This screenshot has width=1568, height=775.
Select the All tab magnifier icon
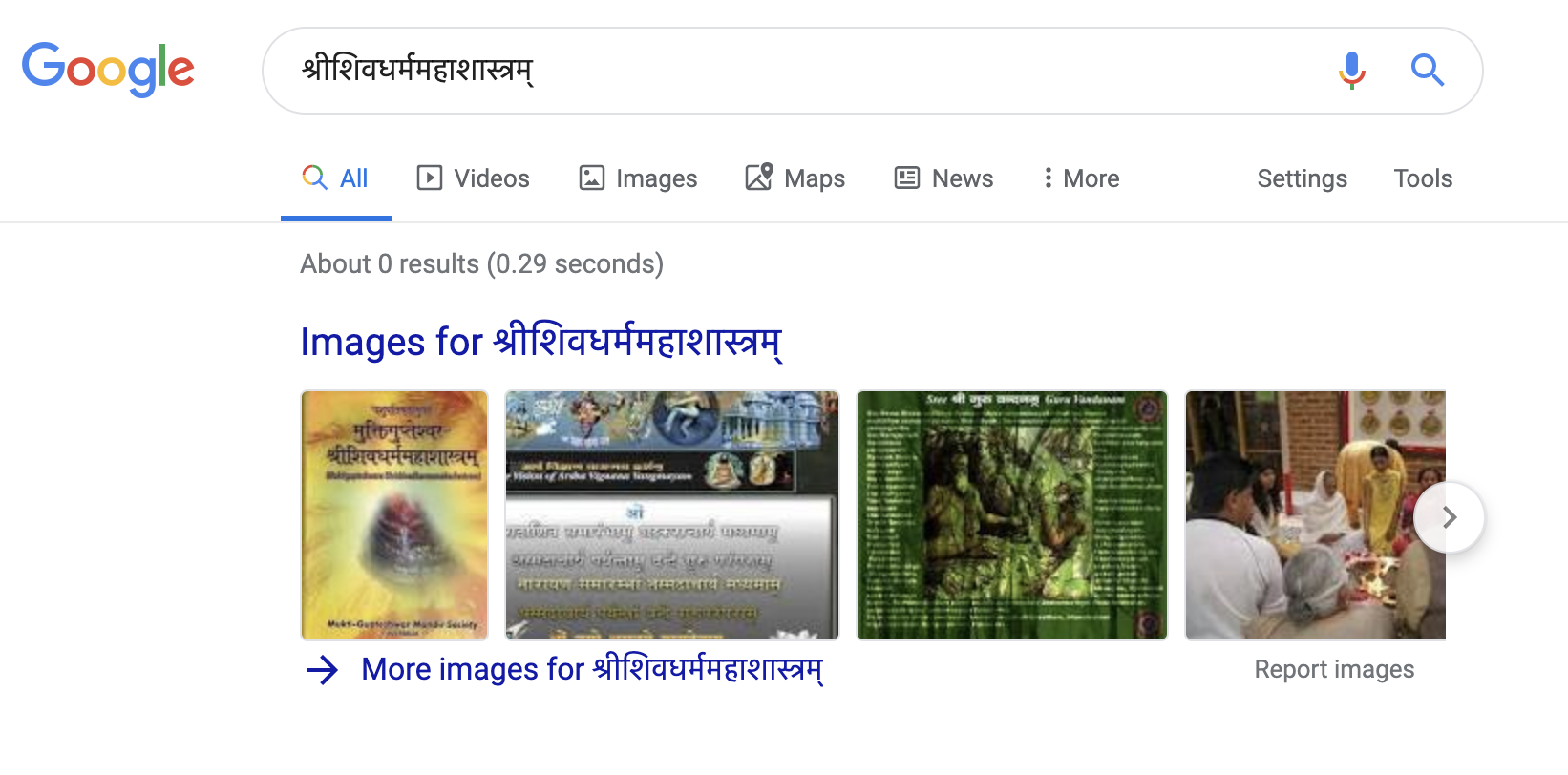(x=314, y=178)
